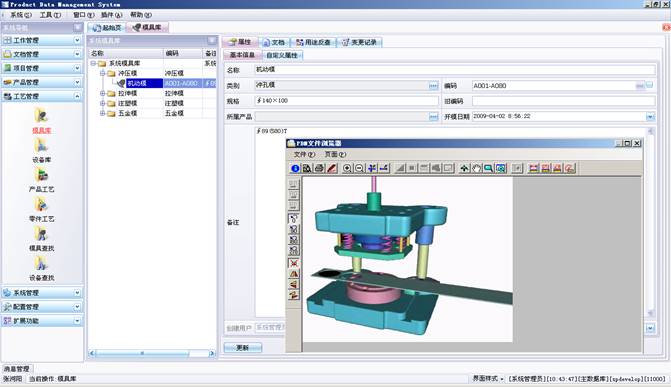The height and width of the screenshot is (387, 671).
Task: Zoom in with the plus magnifier icon
Action: pos(347,168)
